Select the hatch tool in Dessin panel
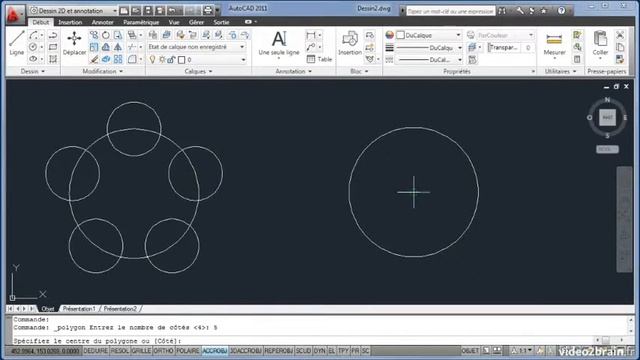The image size is (640, 360). 53,59
